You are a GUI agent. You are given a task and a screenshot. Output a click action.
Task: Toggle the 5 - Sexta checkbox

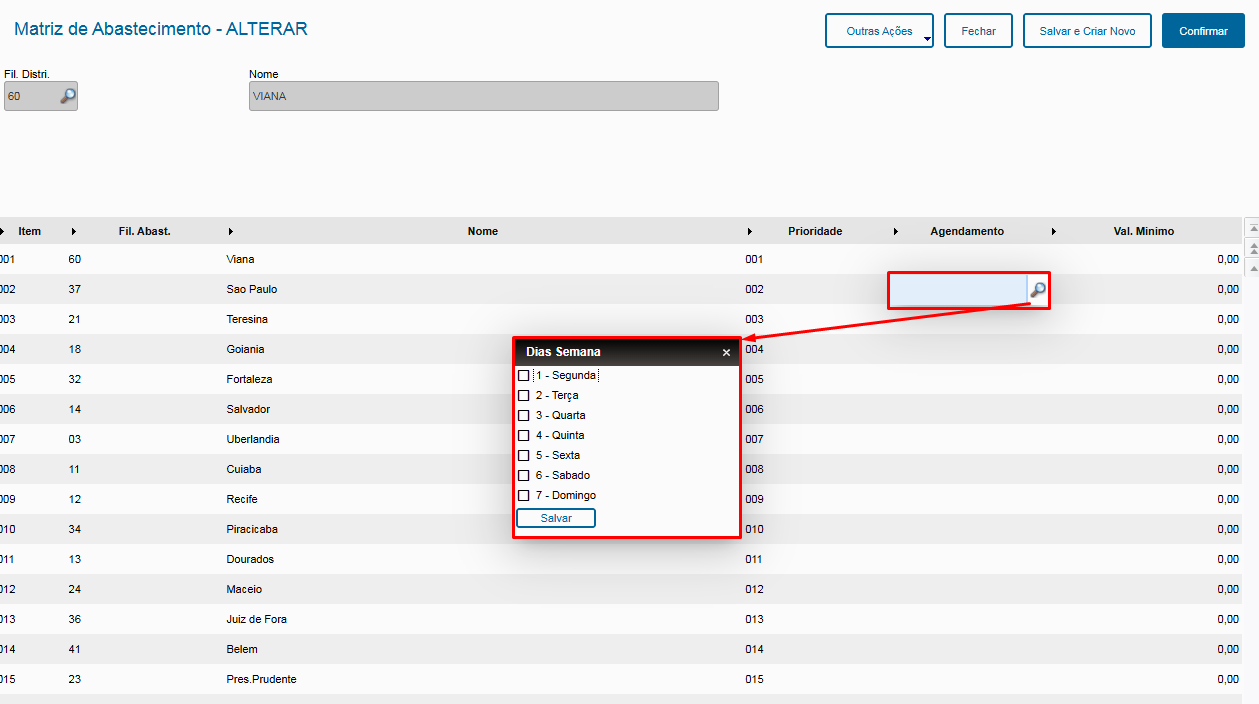click(523, 456)
